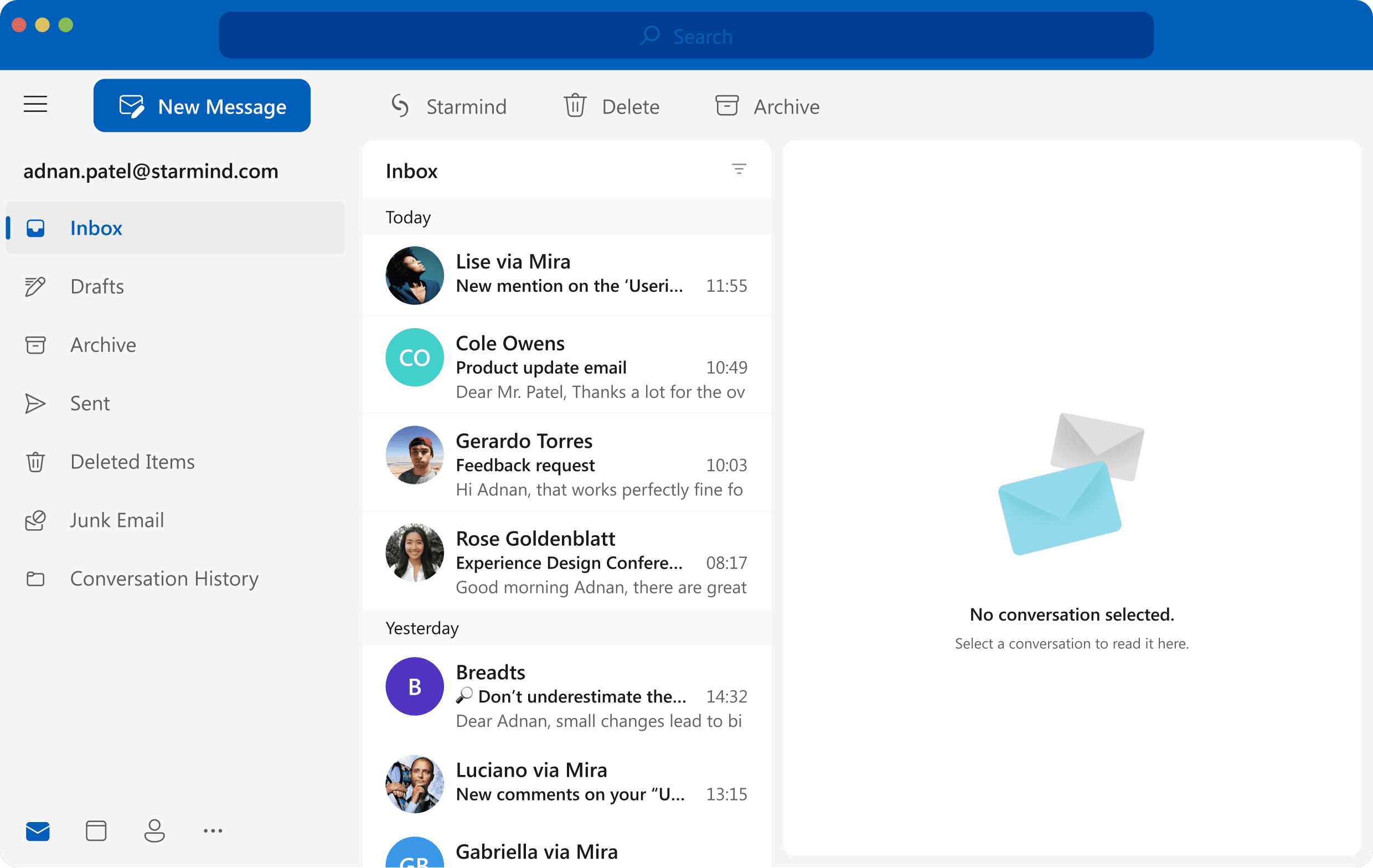Switch to People contacts view
This screenshot has height=868, width=1373.
[x=154, y=831]
